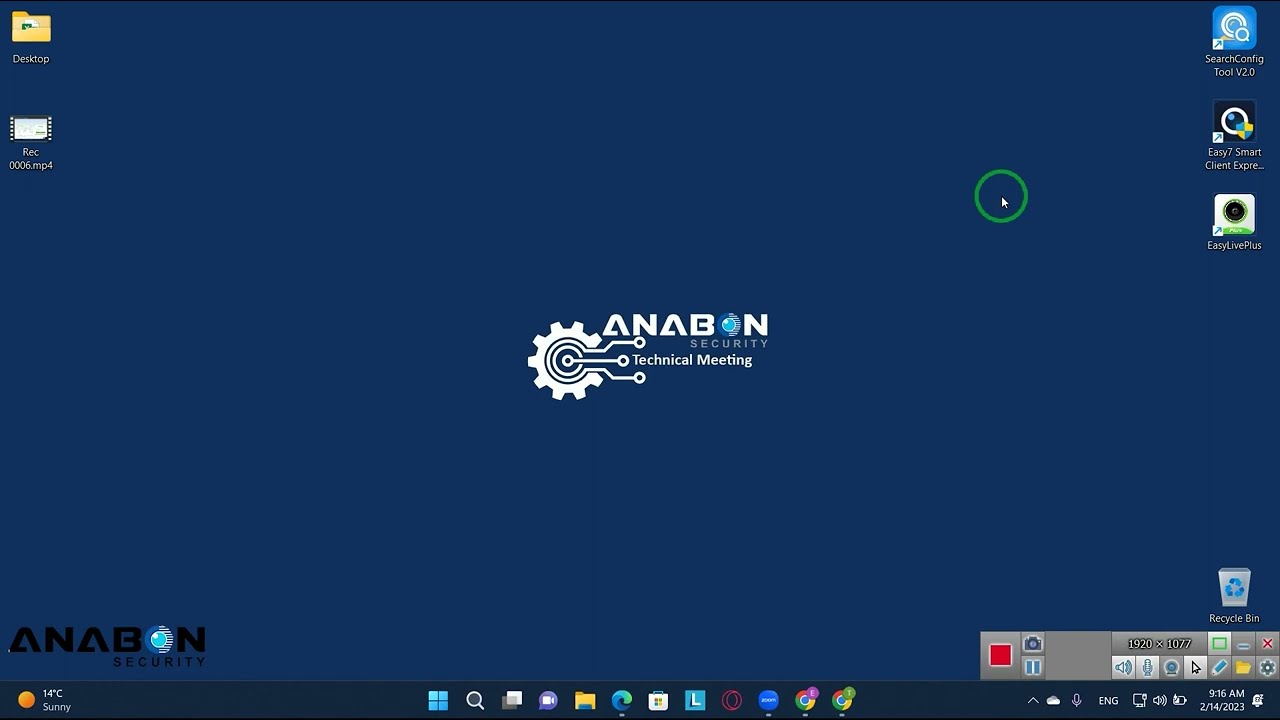Open Microsoft Store from taskbar
Image resolution: width=1280 pixels, height=720 pixels.
click(x=658, y=700)
